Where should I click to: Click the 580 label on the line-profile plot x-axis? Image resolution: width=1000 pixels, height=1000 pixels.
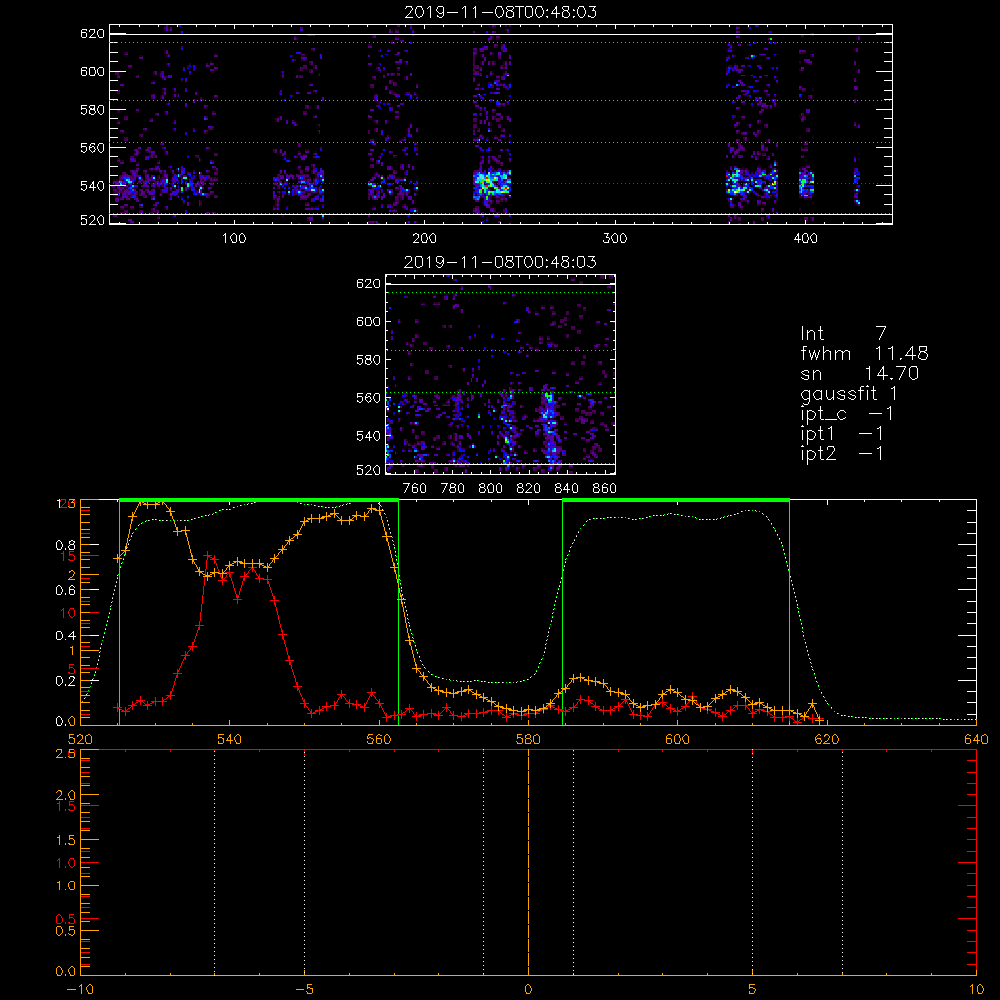click(528, 739)
